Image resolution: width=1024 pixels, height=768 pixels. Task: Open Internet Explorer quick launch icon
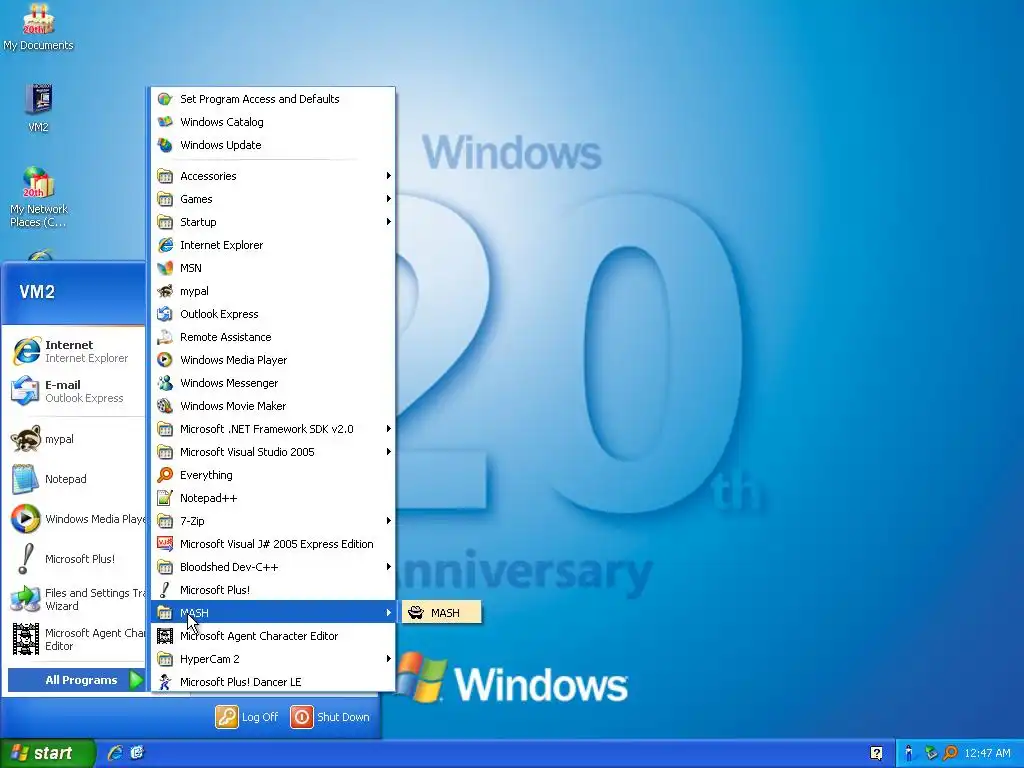pos(115,753)
